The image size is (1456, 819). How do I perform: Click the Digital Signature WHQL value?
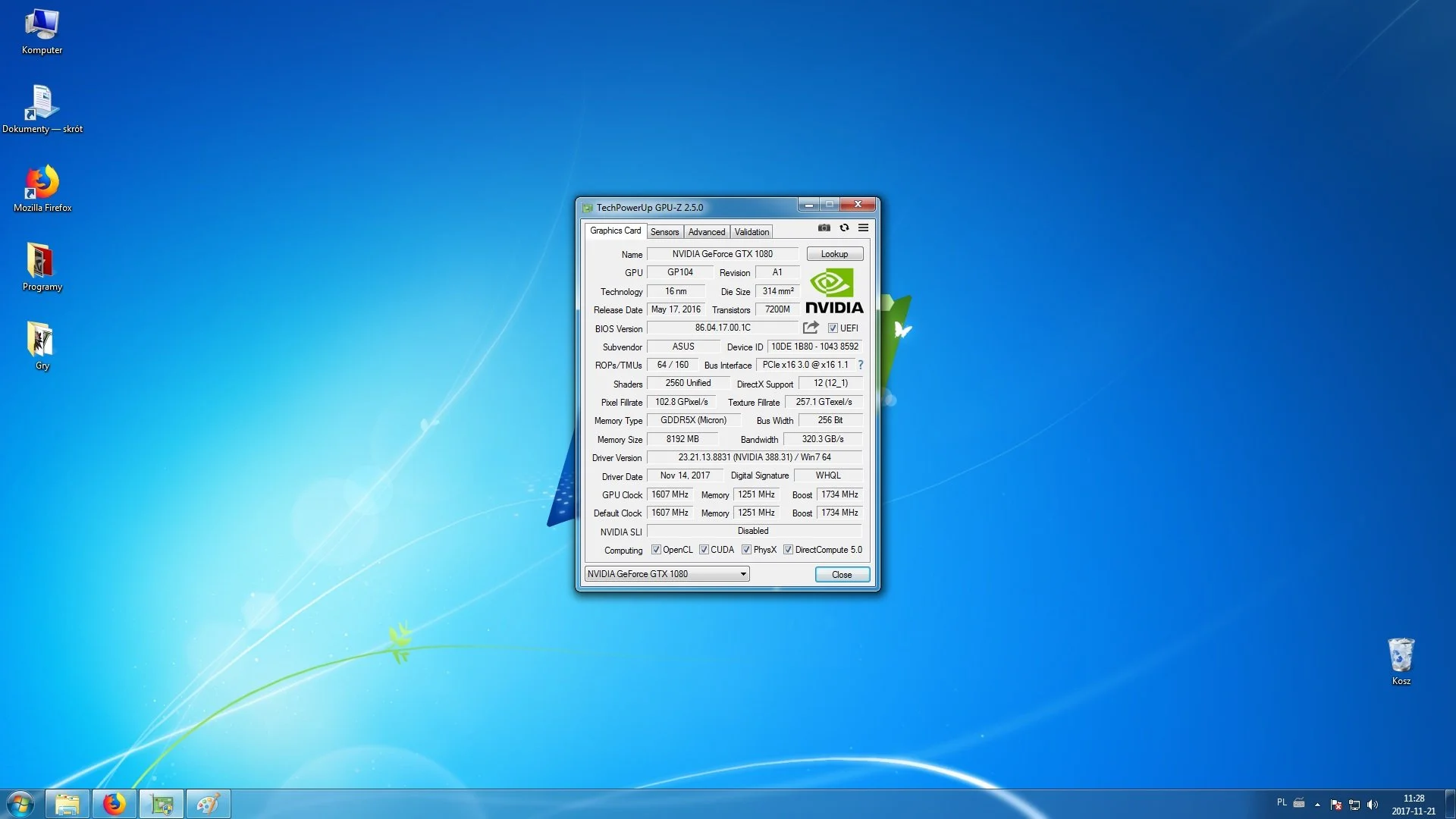click(x=827, y=475)
